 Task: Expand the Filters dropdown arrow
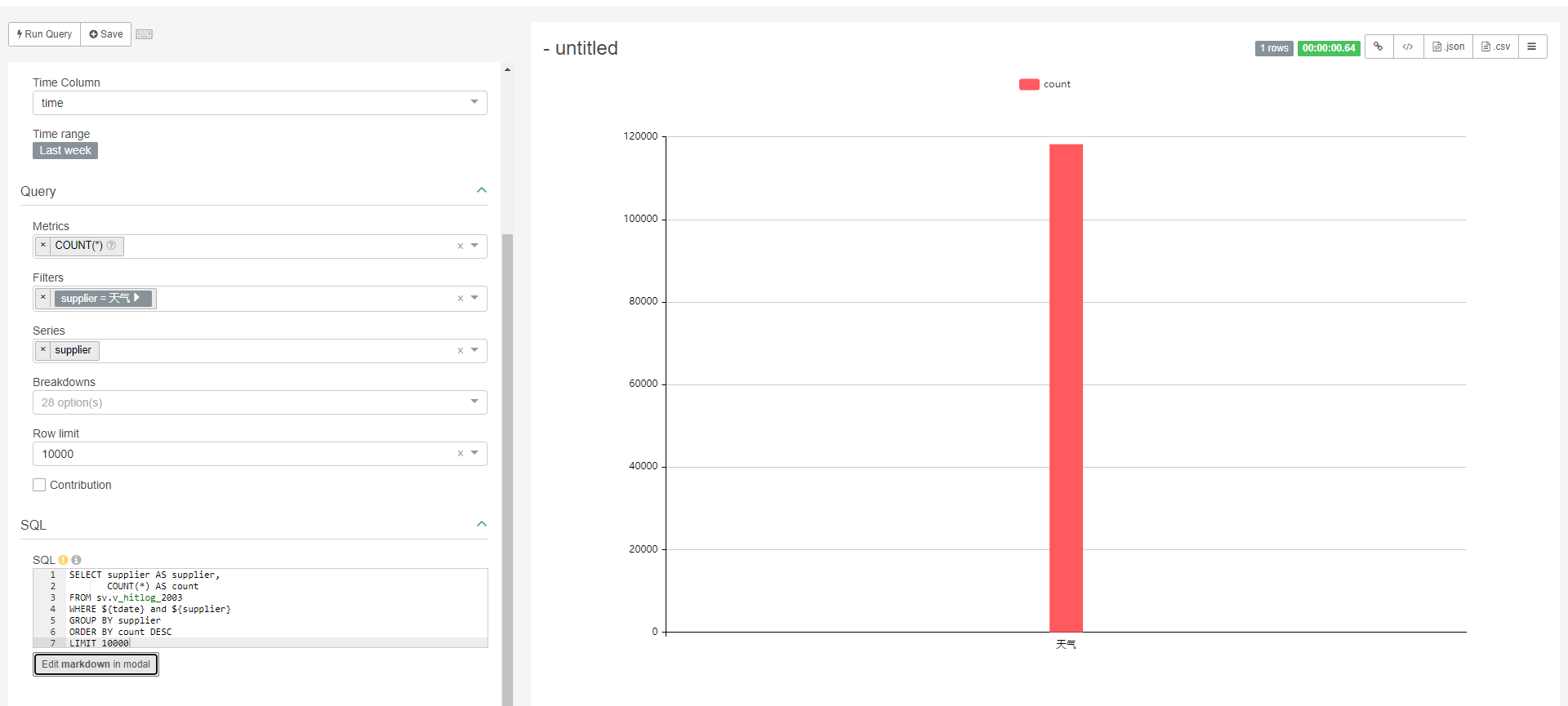pyautogui.click(x=474, y=298)
